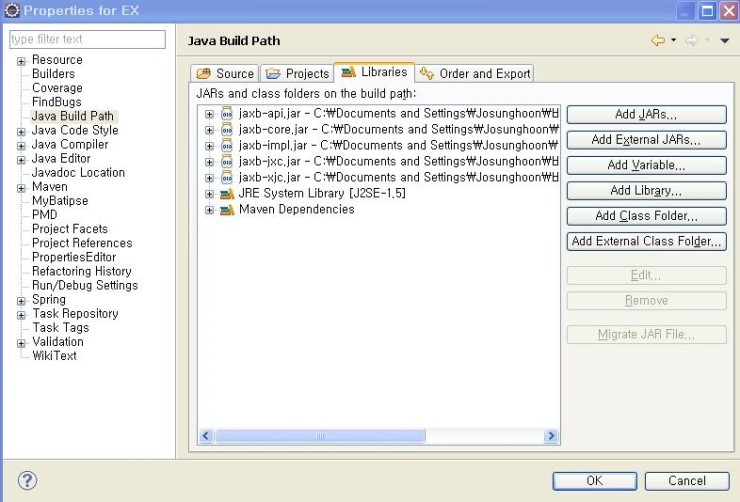
Task: Click the Eclipse icon in title bar
Action: click(12, 10)
